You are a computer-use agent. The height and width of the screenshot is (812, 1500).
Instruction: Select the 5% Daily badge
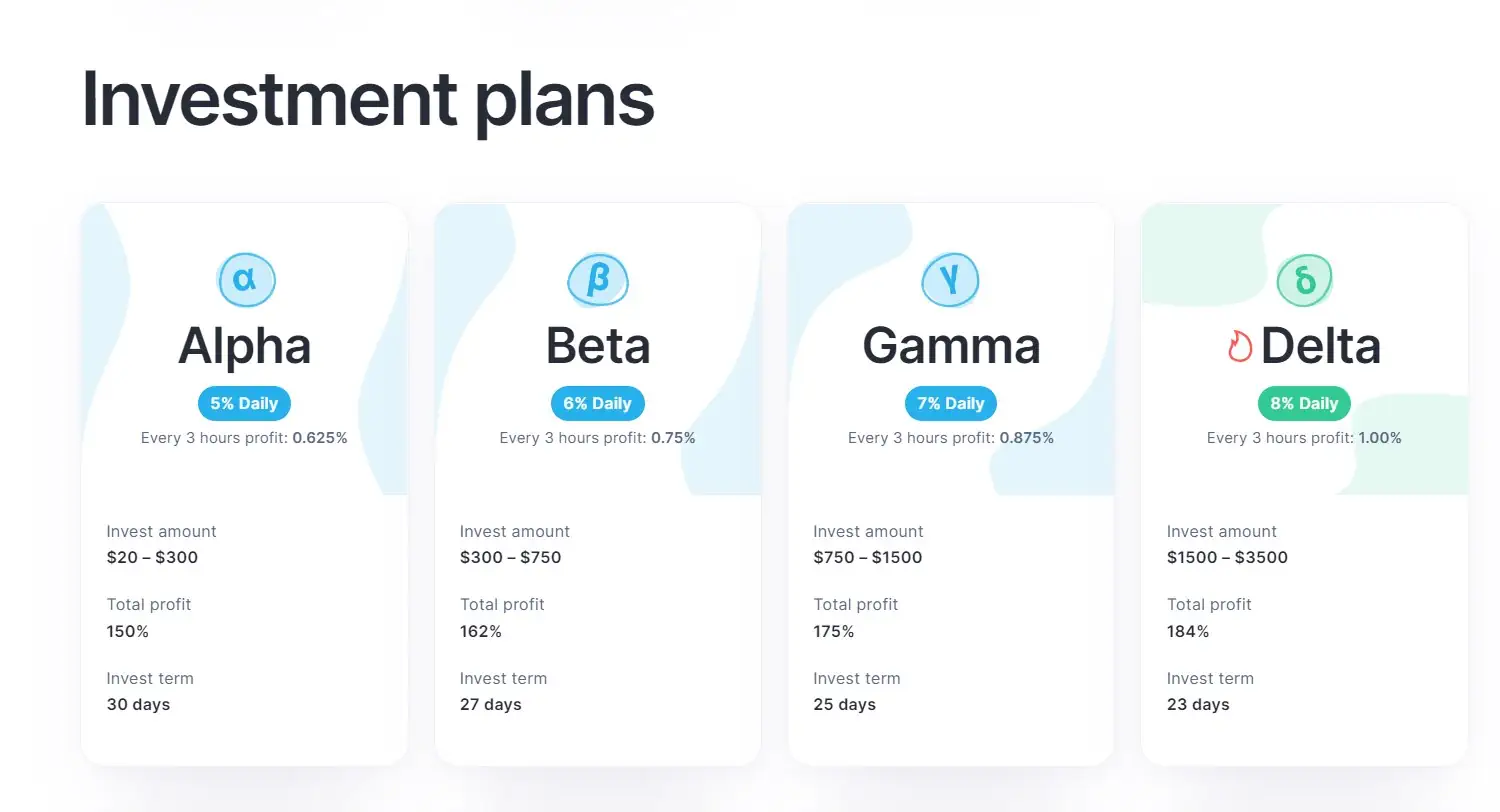point(244,404)
